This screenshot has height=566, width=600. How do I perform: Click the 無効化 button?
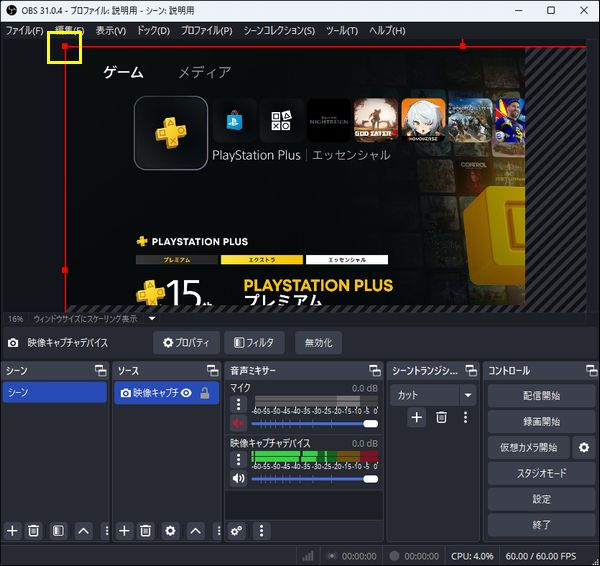click(x=318, y=343)
